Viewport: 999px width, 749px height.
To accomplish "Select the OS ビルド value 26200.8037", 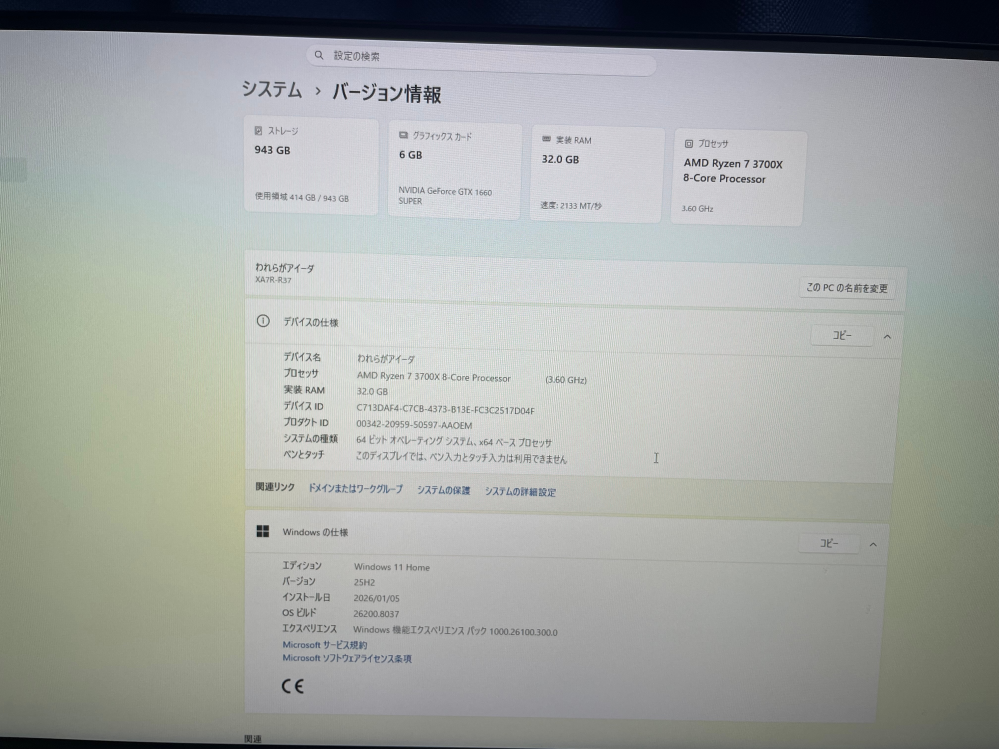I will [x=376, y=613].
